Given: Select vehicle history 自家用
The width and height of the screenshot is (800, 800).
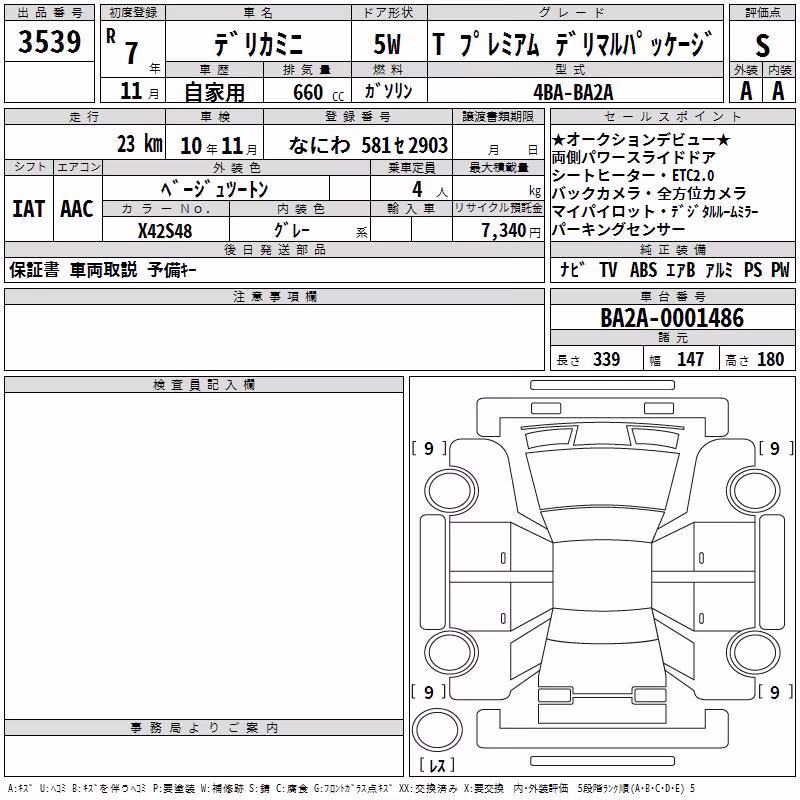Looking at the screenshot, I should [214, 92].
